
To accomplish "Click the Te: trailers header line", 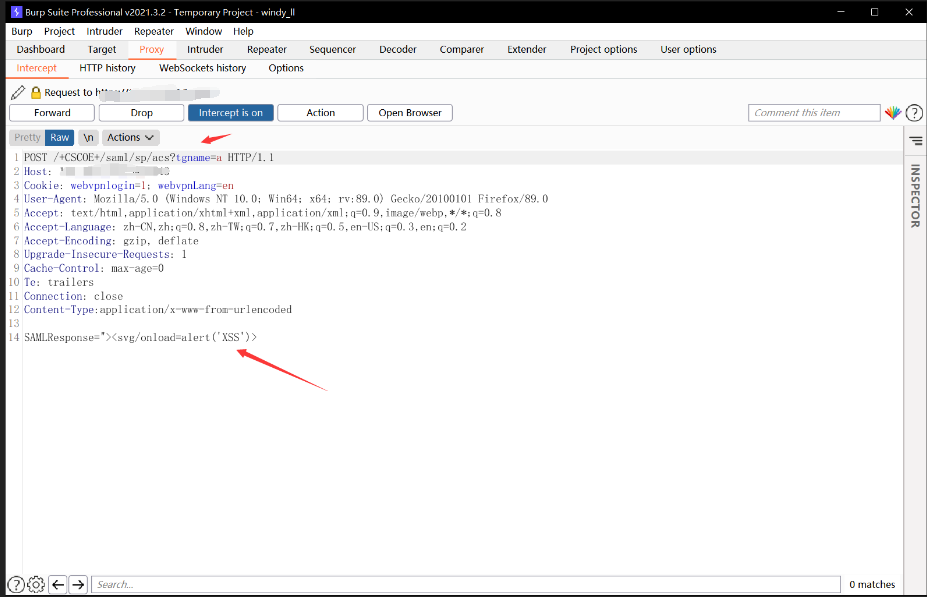I will tap(59, 283).
